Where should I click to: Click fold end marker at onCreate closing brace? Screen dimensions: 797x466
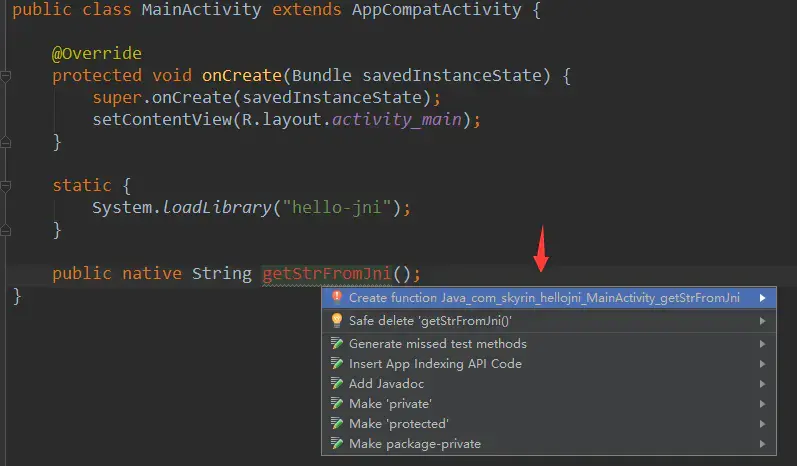pos(6,143)
